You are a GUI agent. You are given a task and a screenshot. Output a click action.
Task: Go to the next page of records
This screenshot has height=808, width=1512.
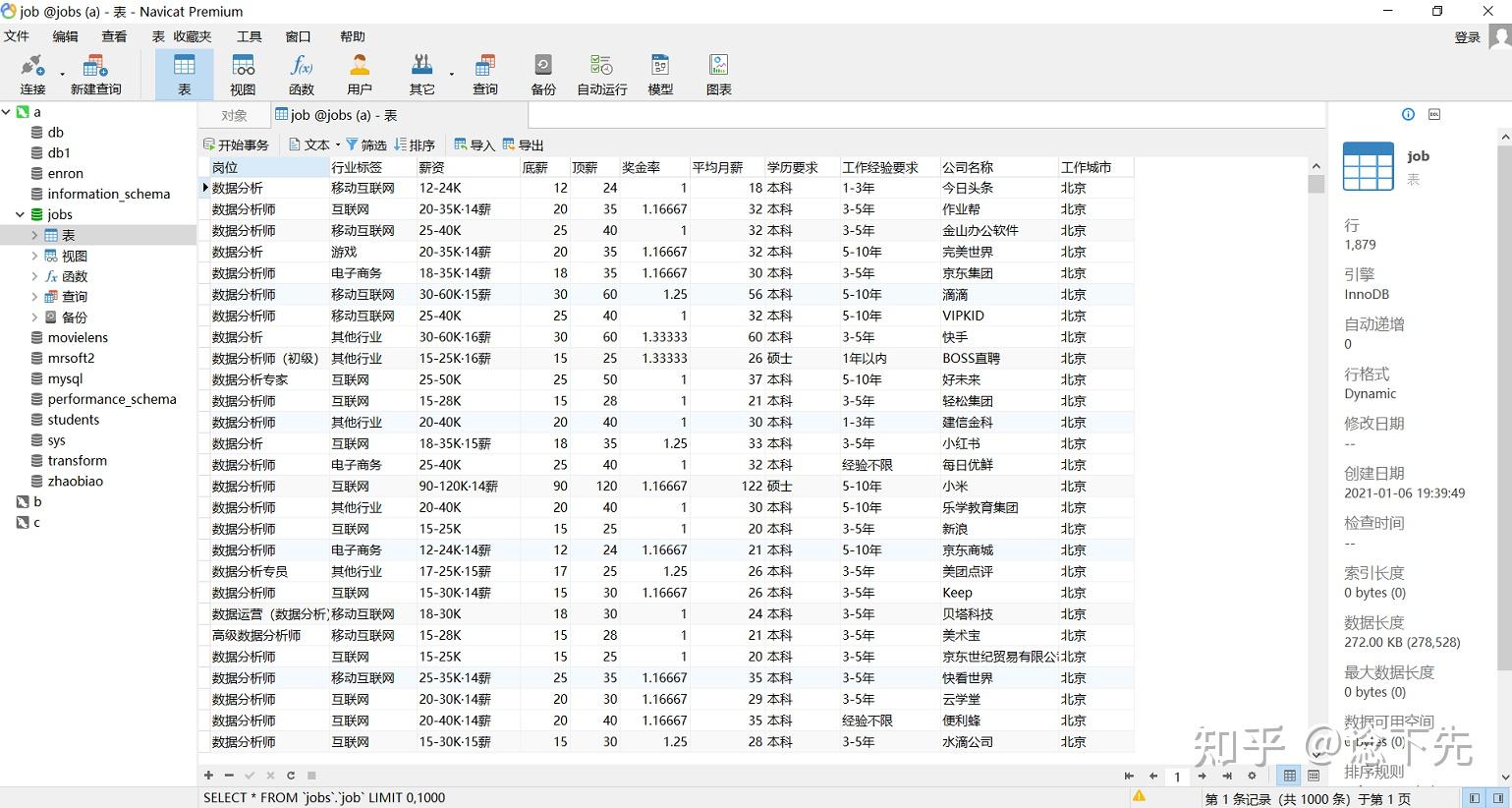pyautogui.click(x=1203, y=776)
